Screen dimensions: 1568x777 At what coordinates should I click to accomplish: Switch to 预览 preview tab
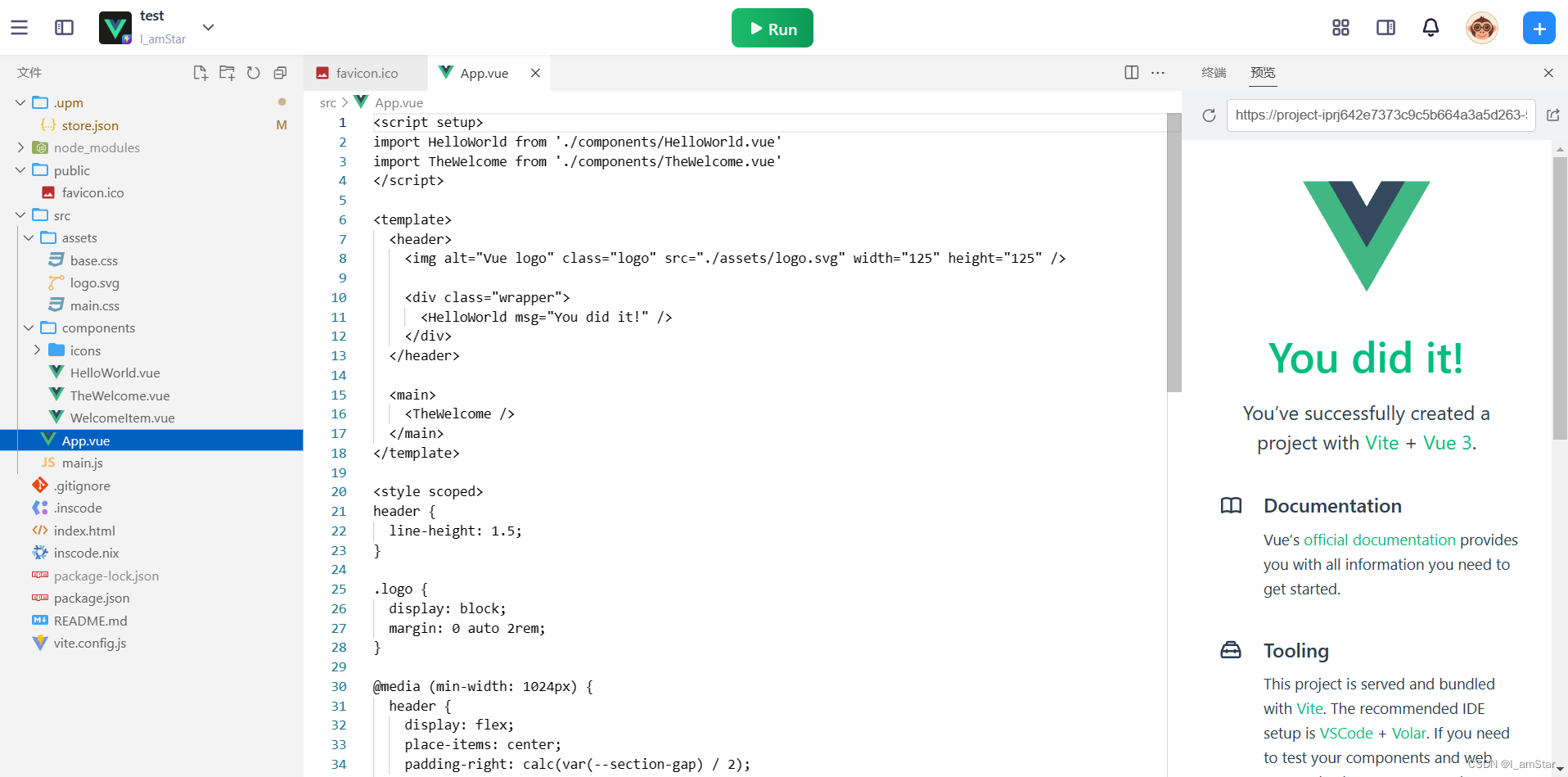click(x=1263, y=73)
